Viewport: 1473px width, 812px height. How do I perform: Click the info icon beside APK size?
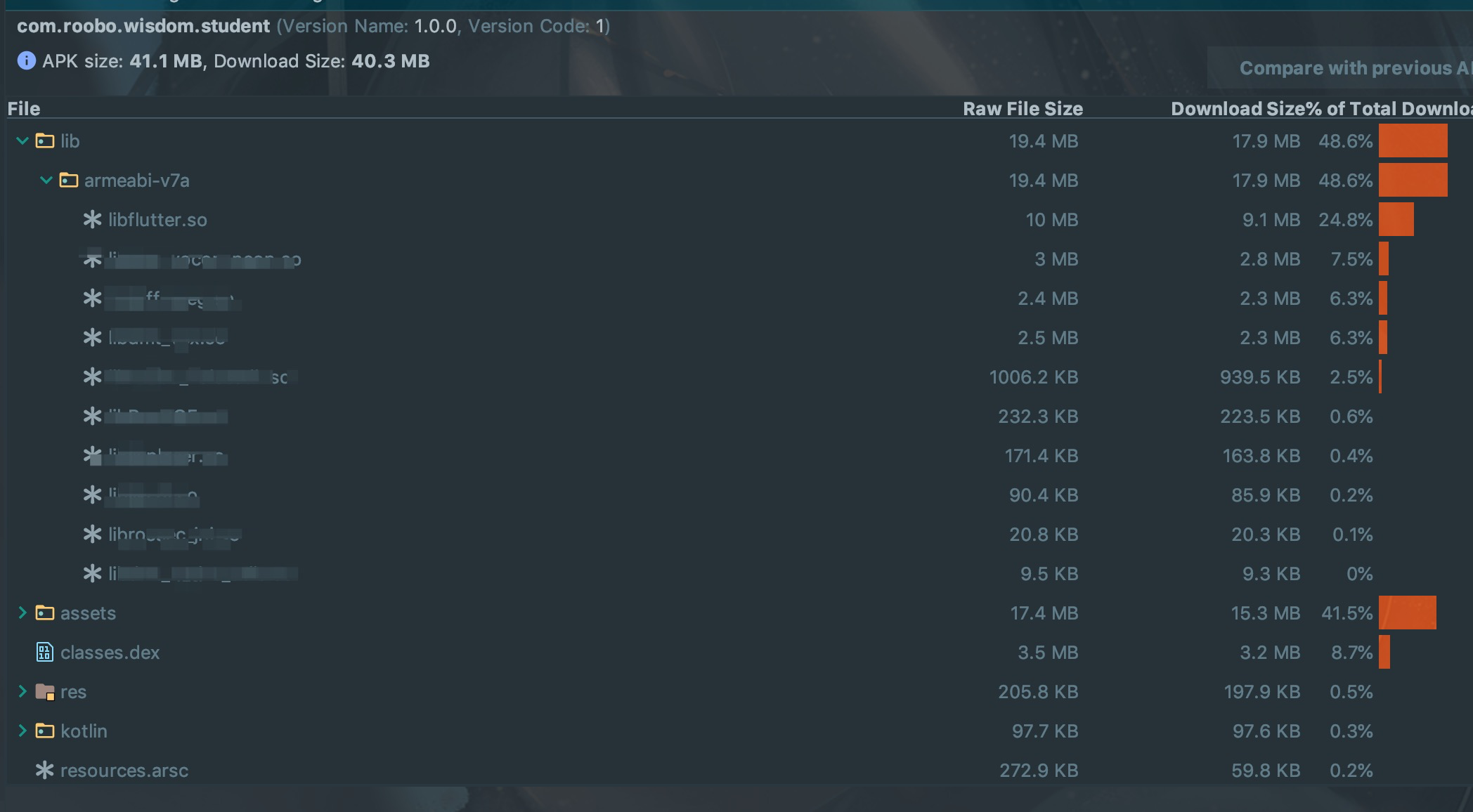coord(26,61)
